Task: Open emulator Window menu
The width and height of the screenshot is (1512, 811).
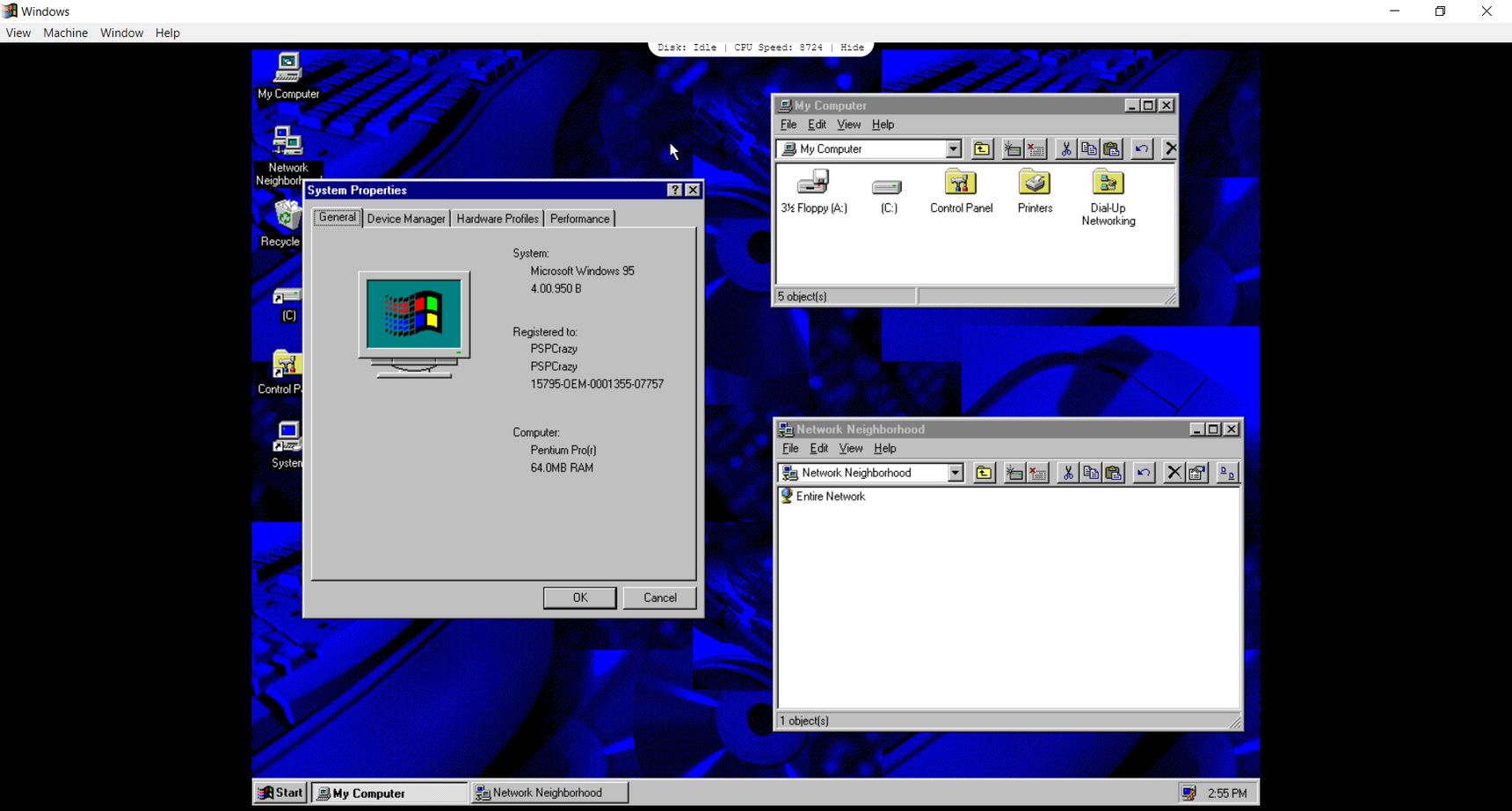Action: [x=121, y=33]
